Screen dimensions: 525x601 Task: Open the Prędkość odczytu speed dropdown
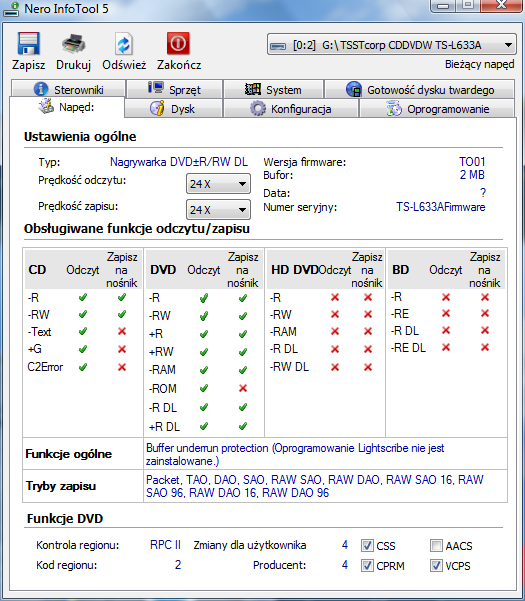coord(218,184)
